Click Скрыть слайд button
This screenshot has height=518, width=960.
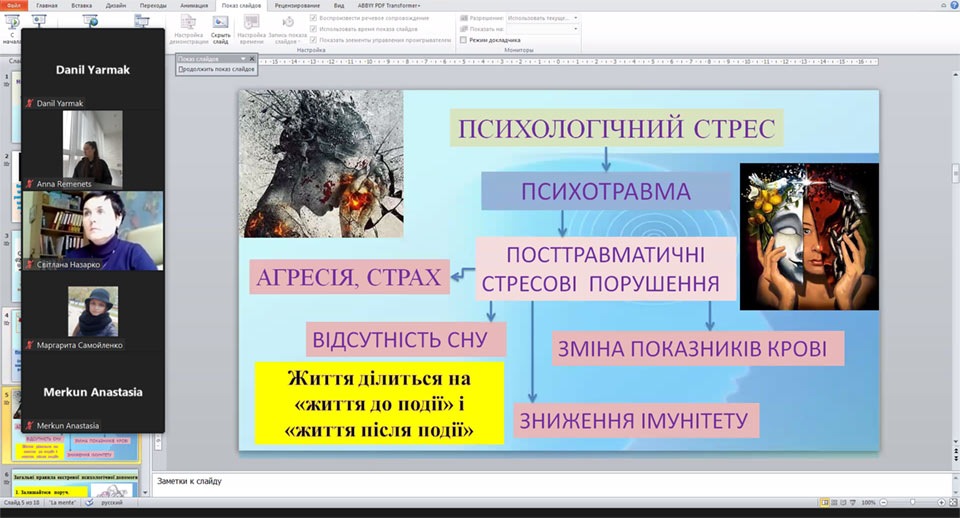(220, 29)
